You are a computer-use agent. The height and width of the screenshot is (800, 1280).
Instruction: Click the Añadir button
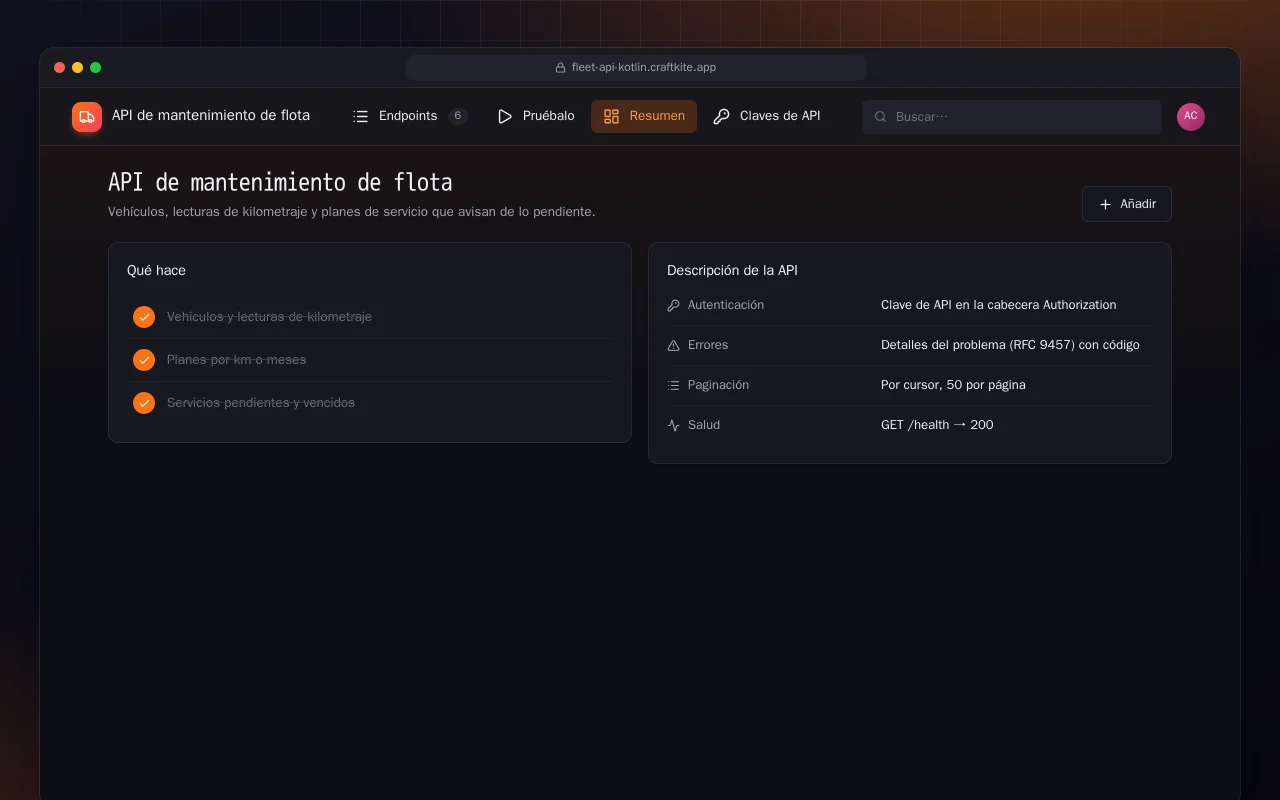1127,204
